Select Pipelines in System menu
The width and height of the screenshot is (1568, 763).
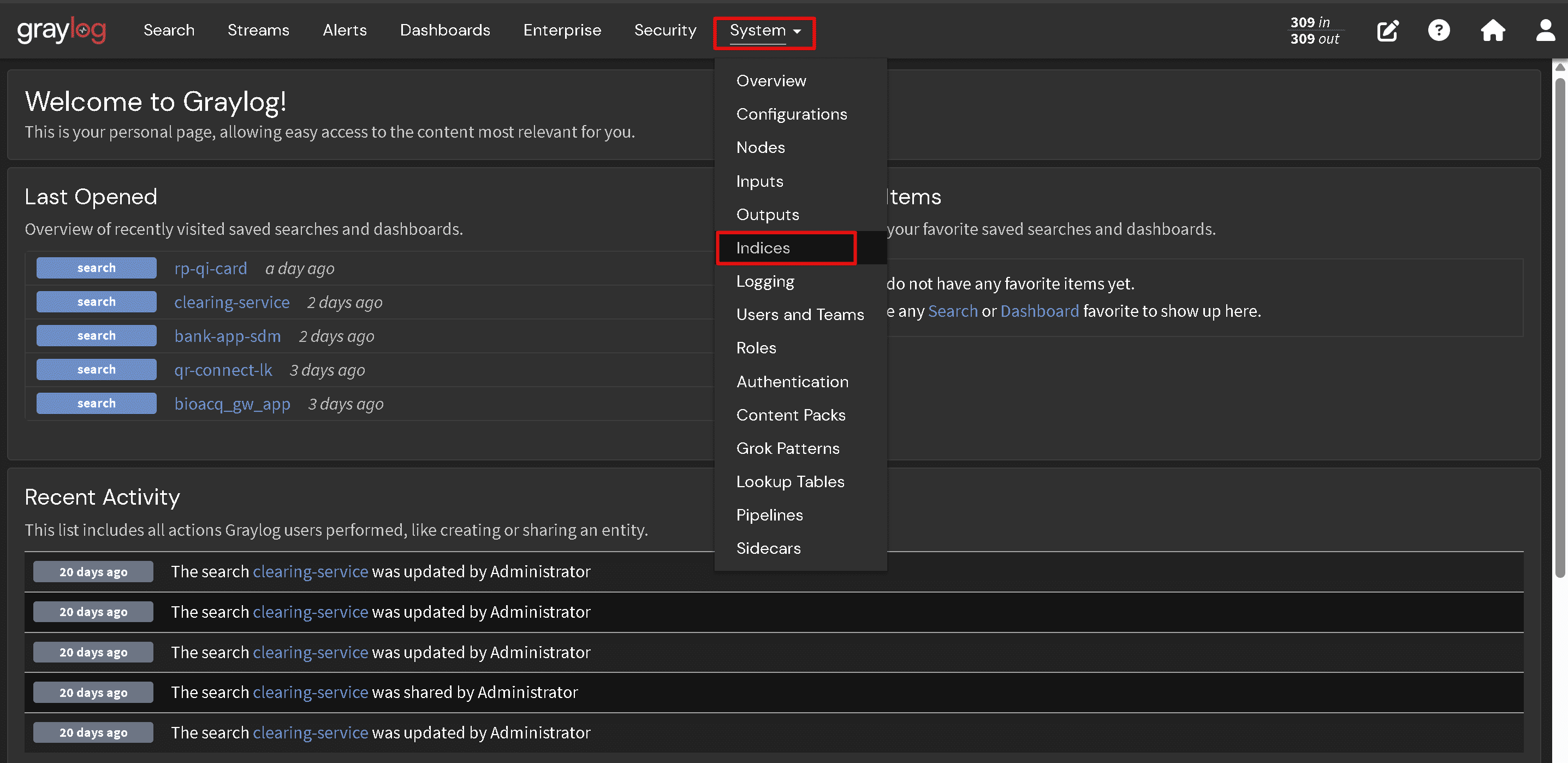click(800, 515)
